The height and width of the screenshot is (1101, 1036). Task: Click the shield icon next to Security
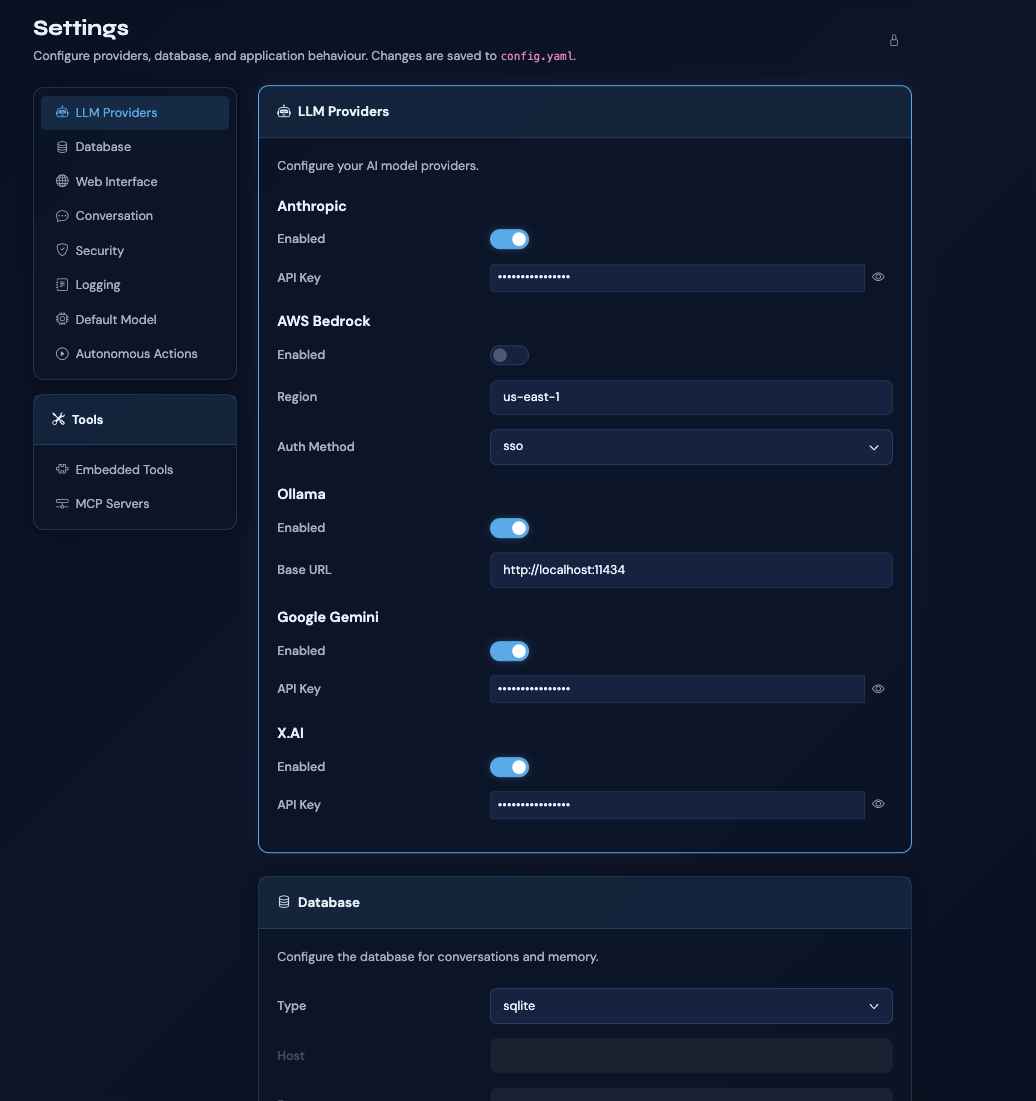[x=62, y=250]
